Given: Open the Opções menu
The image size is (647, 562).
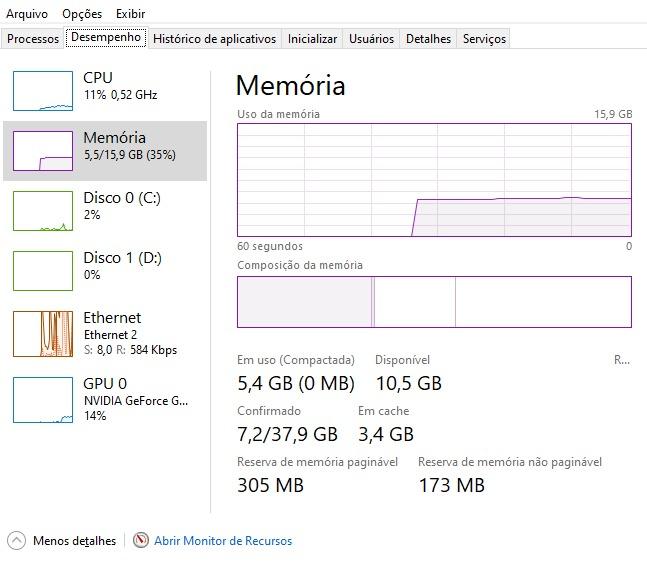Looking at the screenshot, I should [x=82, y=14].
